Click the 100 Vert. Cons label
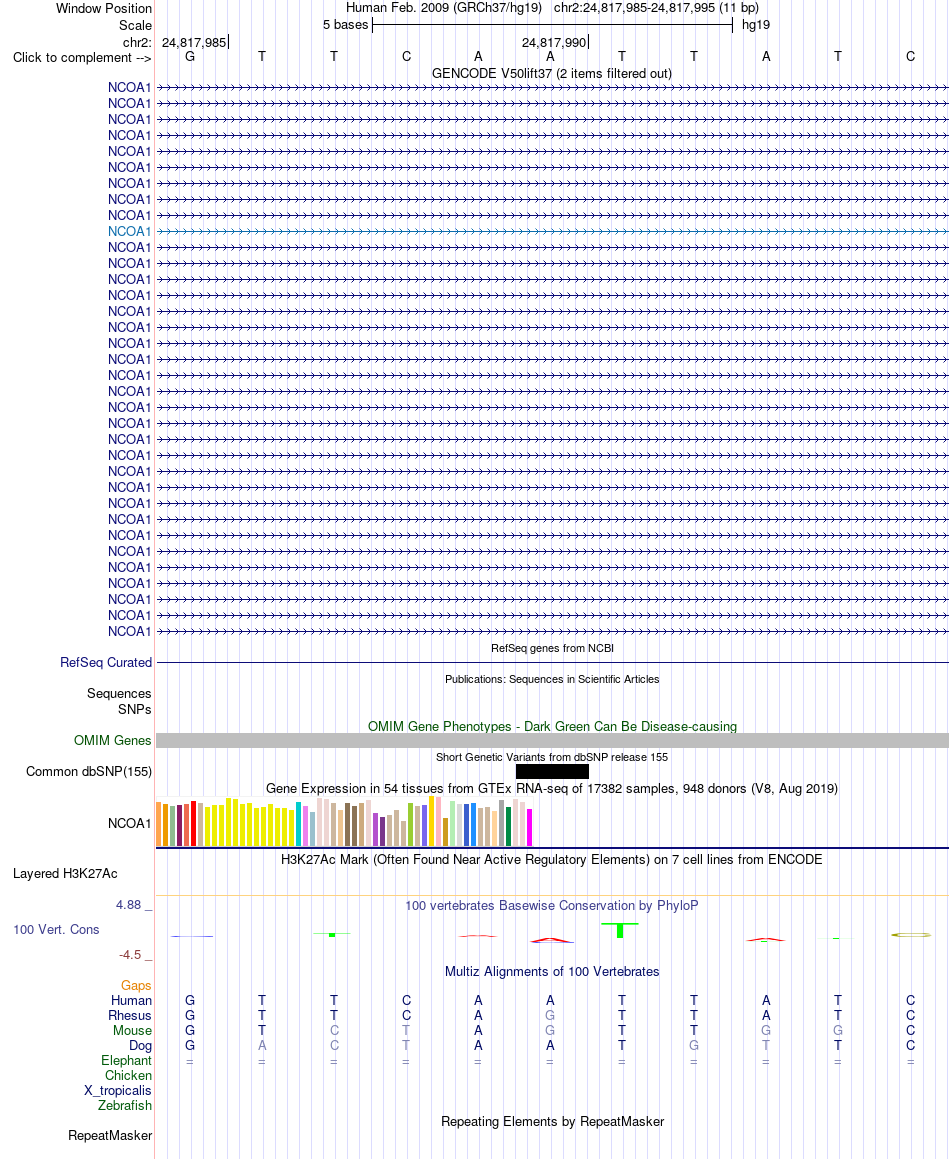Viewport: 950px width, 1159px height. tap(56, 929)
